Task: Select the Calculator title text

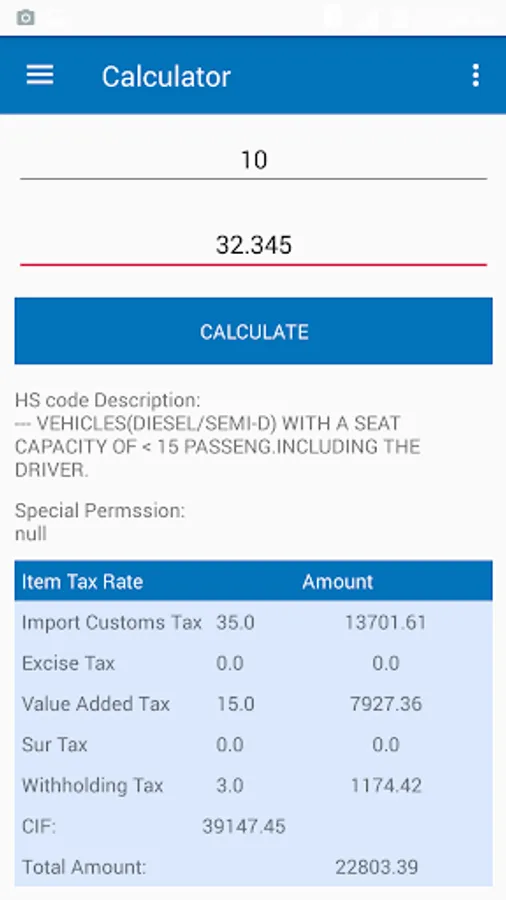Action: [x=166, y=76]
